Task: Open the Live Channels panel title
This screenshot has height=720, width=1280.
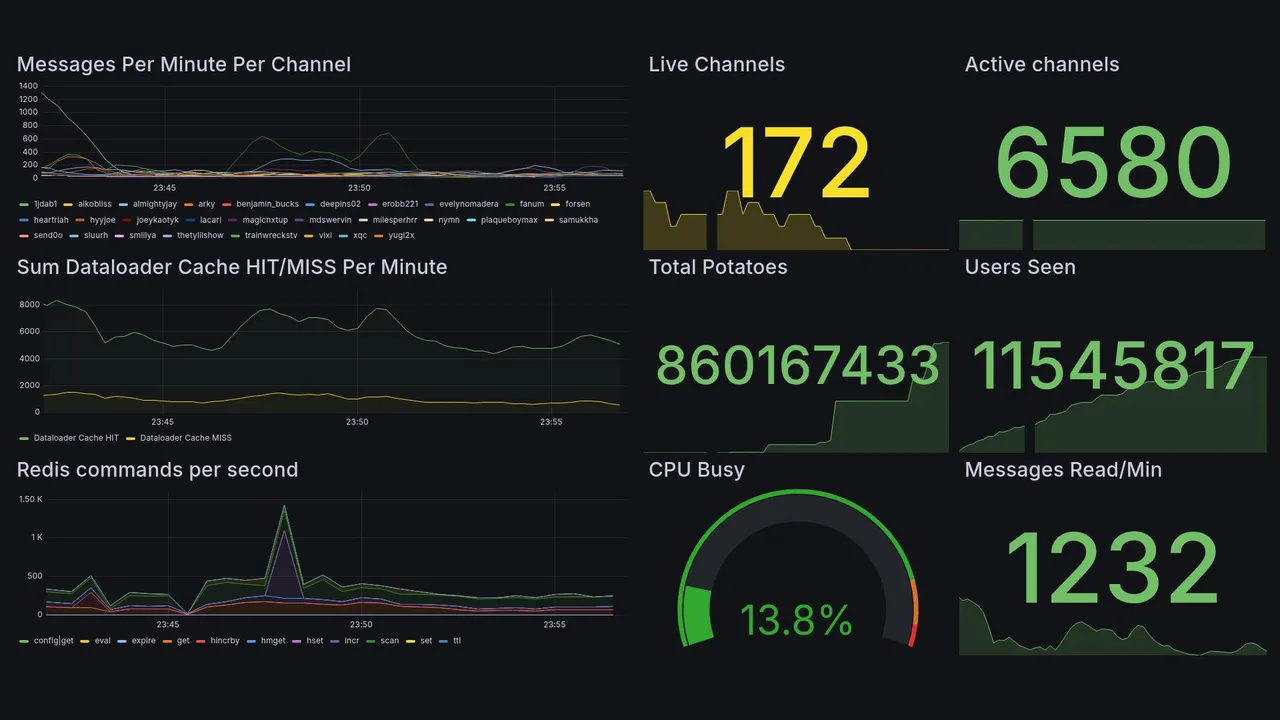Action: pos(716,64)
